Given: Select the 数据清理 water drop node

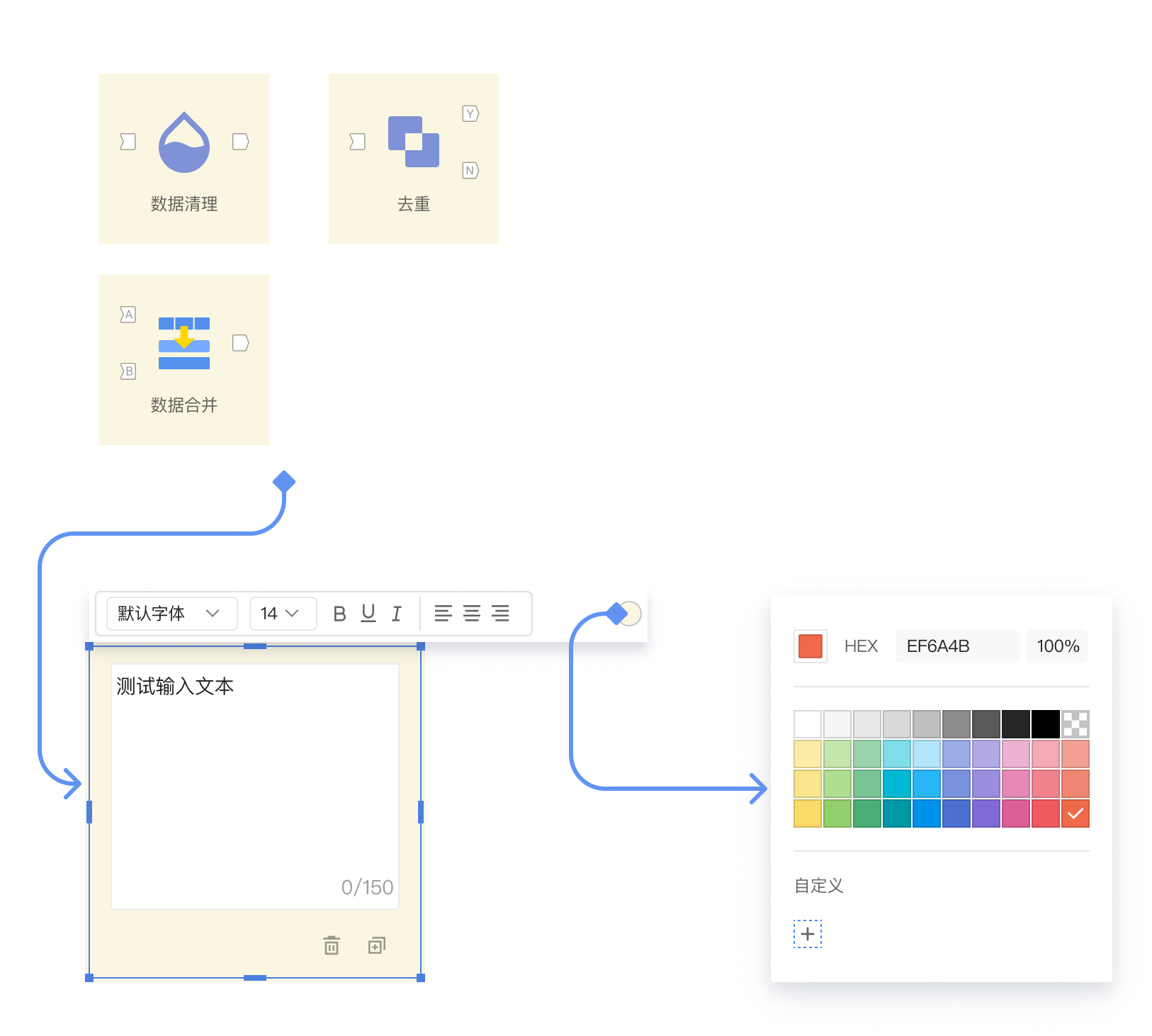Looking at the screenshot, I should [x=184, y=159].
